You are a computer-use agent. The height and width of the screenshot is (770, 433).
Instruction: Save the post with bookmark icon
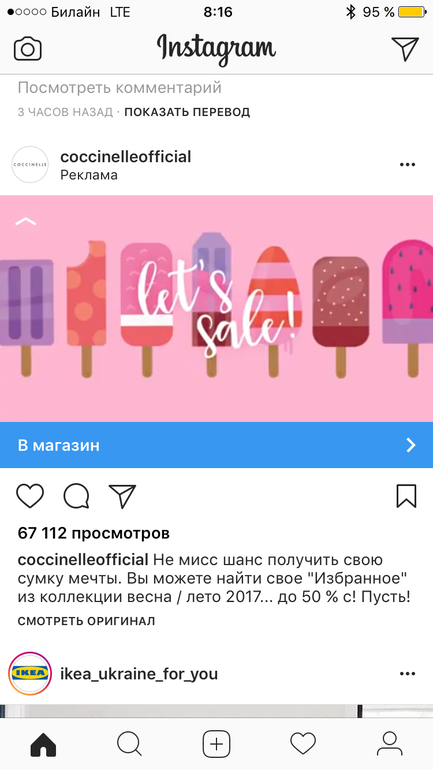(x=406, y=496)
